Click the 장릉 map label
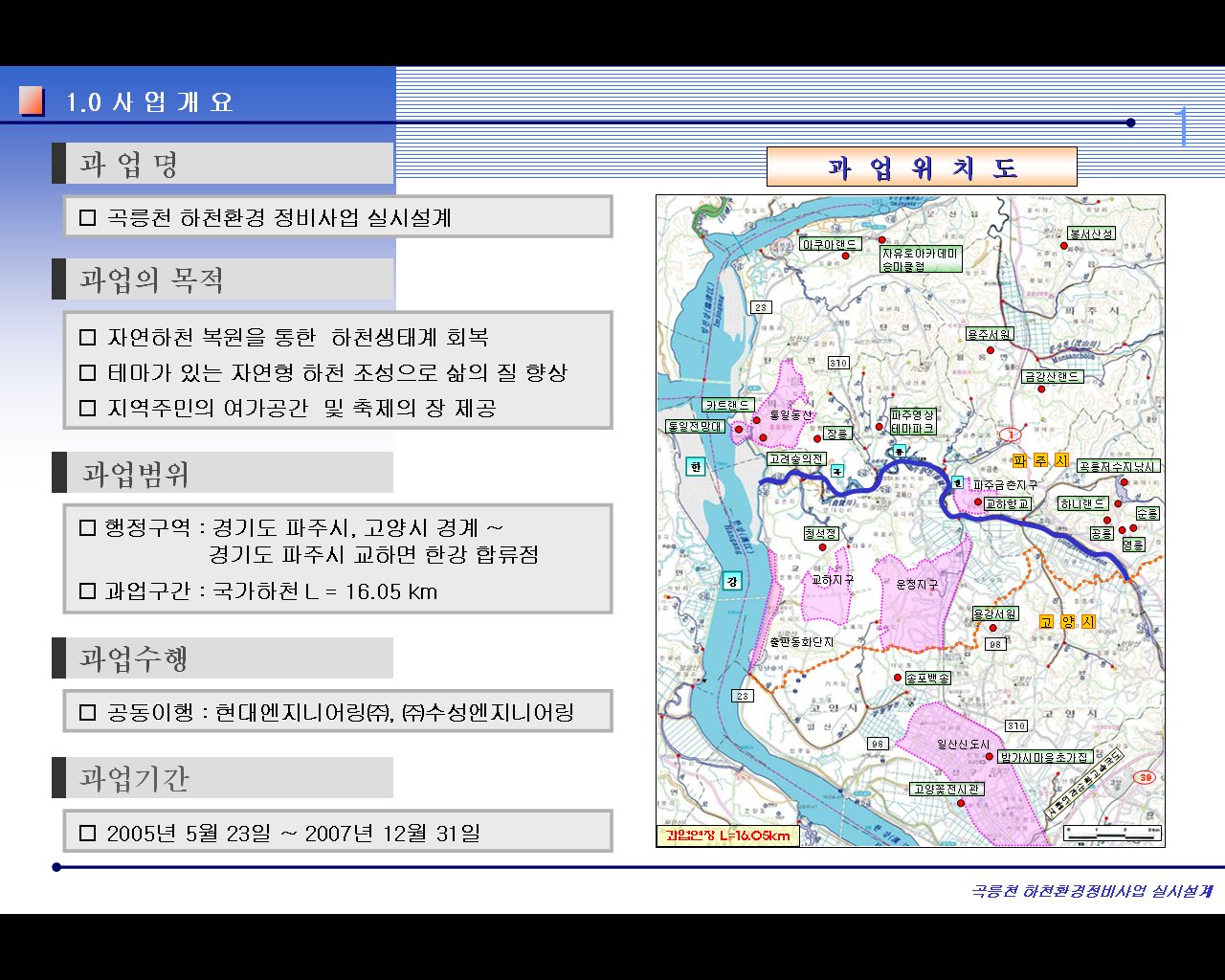This screenshot has width=1225, height=980. pos(837,434)
